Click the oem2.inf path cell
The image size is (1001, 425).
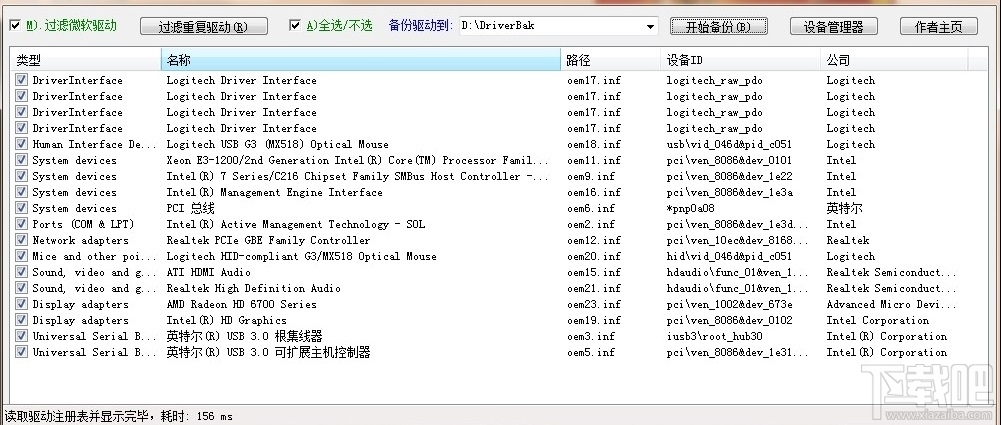click(x=591, y=224)
